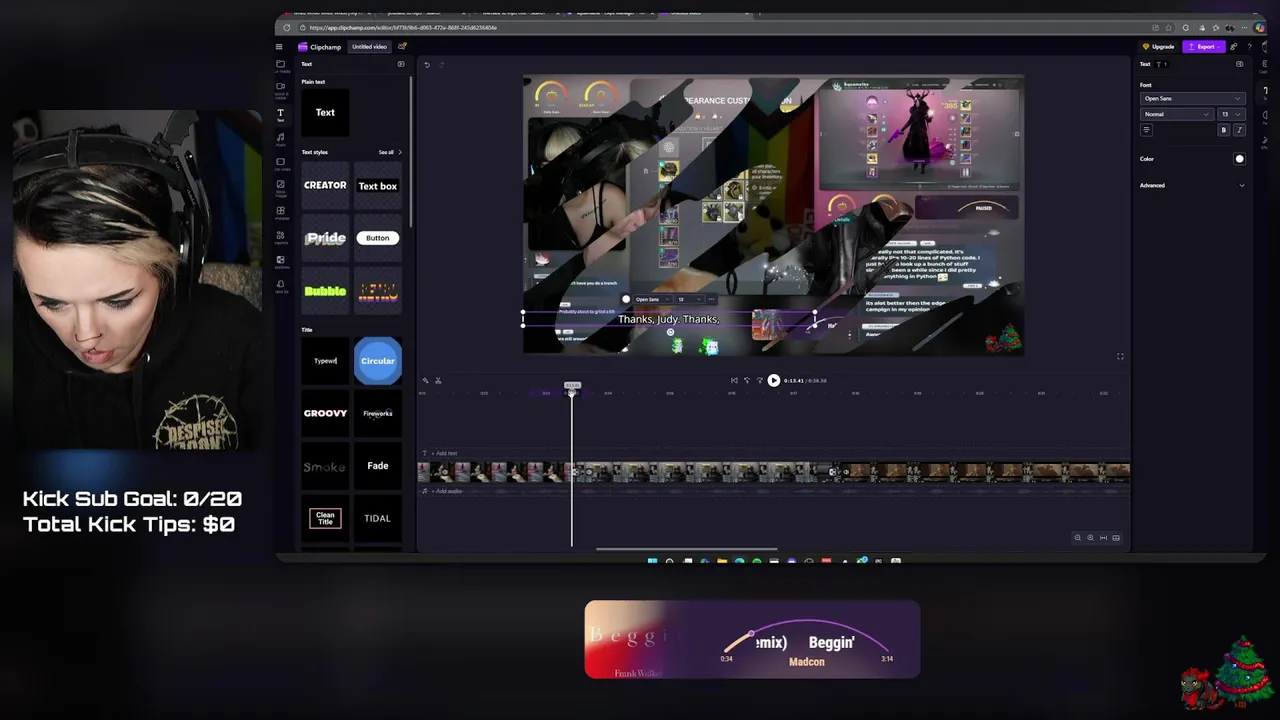
Task: Play the video preview
Action: click(x=773, y=380)
